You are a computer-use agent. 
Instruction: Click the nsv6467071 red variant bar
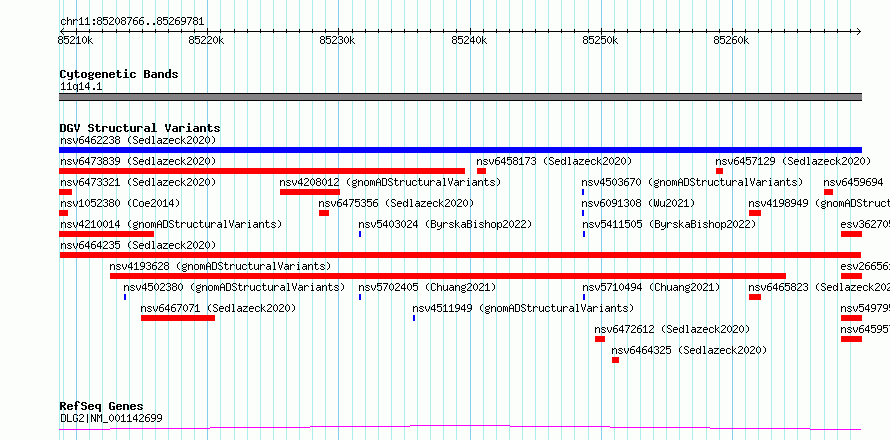click(178, 318)
